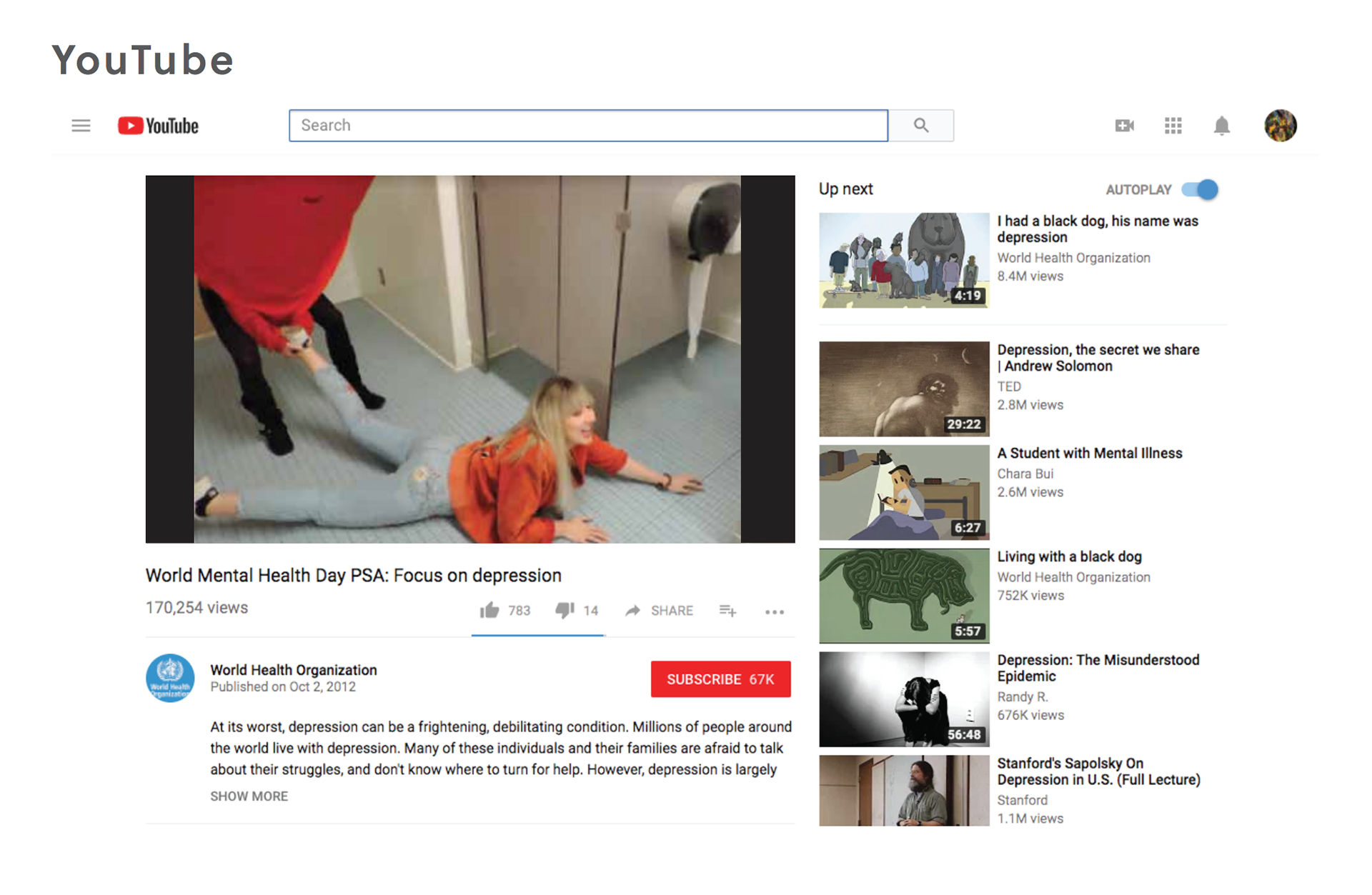Viewport: 1372px width, 895px height.
Task: Click the Randy R. channel name
Action: [x=1023, y=696]
